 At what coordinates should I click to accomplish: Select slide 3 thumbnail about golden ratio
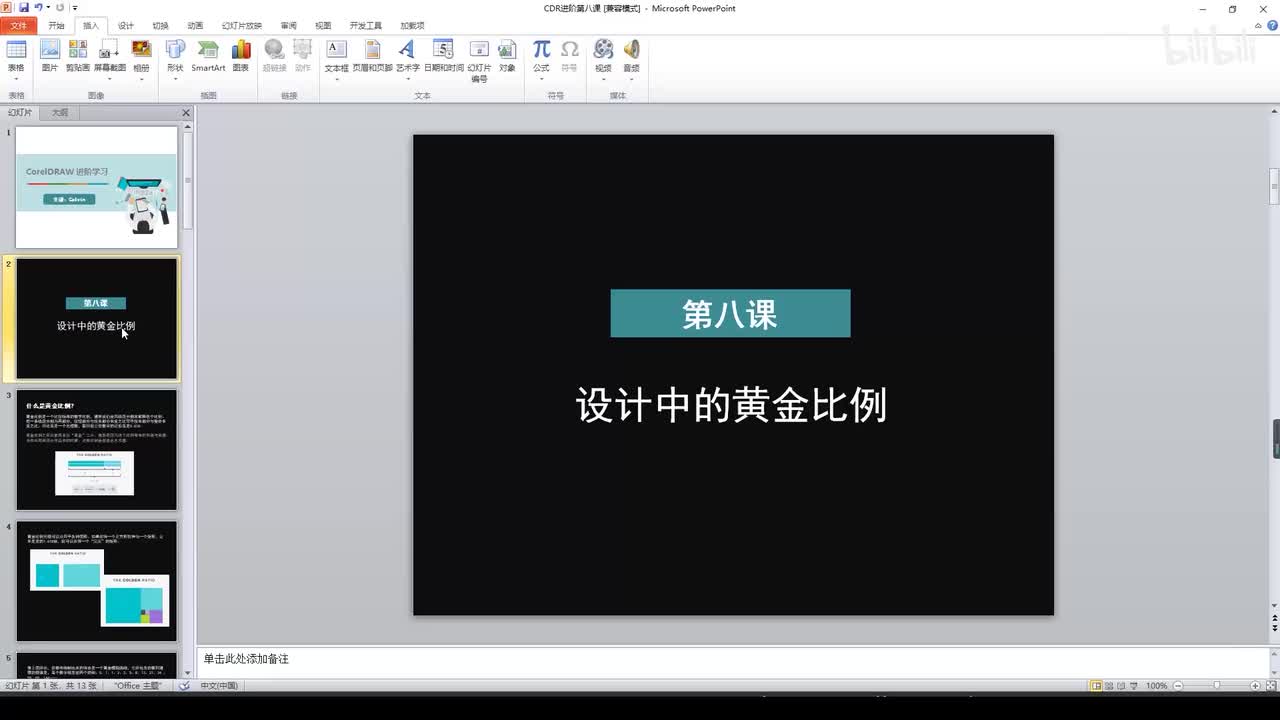(x=96, y=450)
